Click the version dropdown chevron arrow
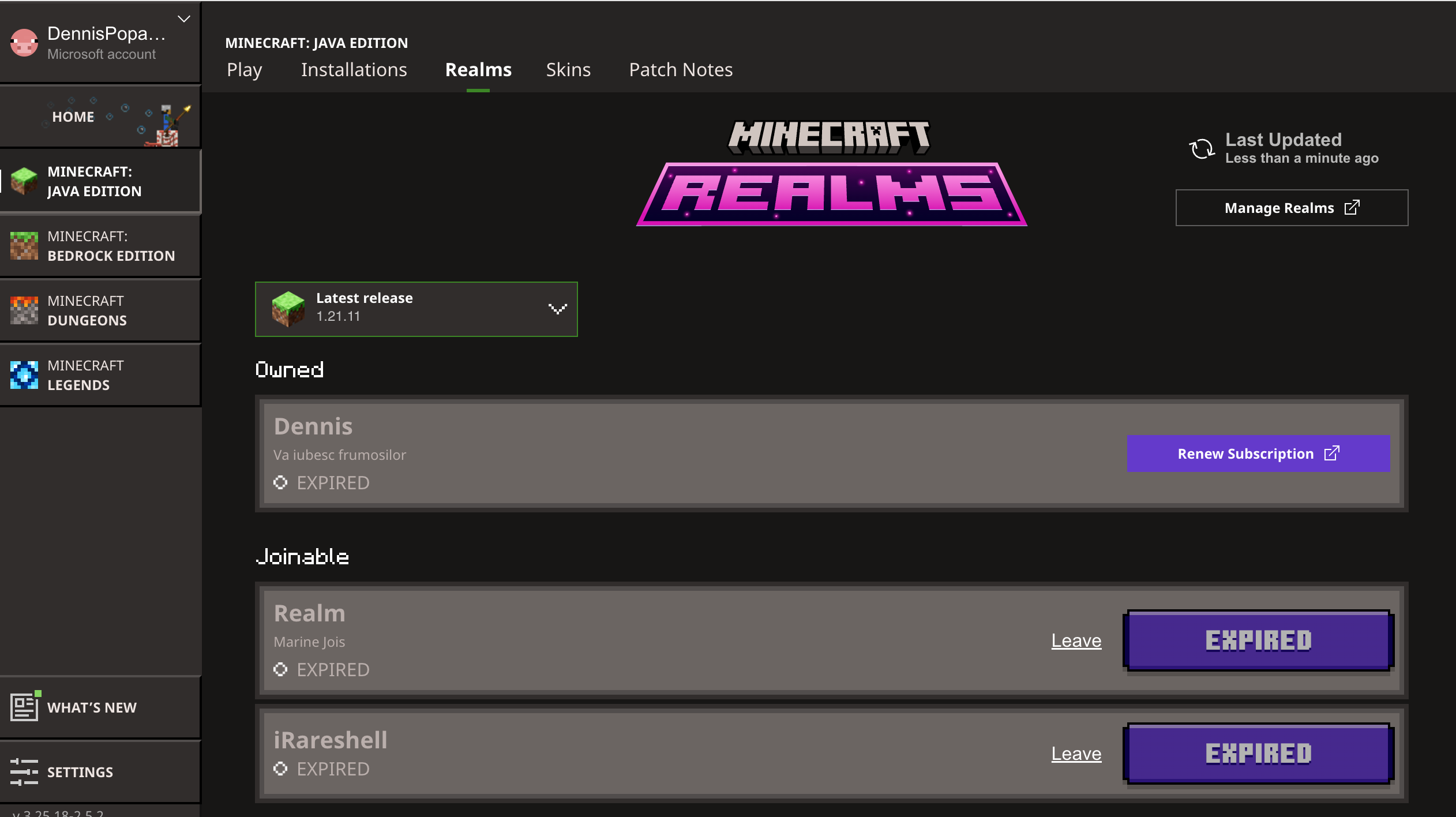This screenshot has height=817, width=1456. click(557, 309)
